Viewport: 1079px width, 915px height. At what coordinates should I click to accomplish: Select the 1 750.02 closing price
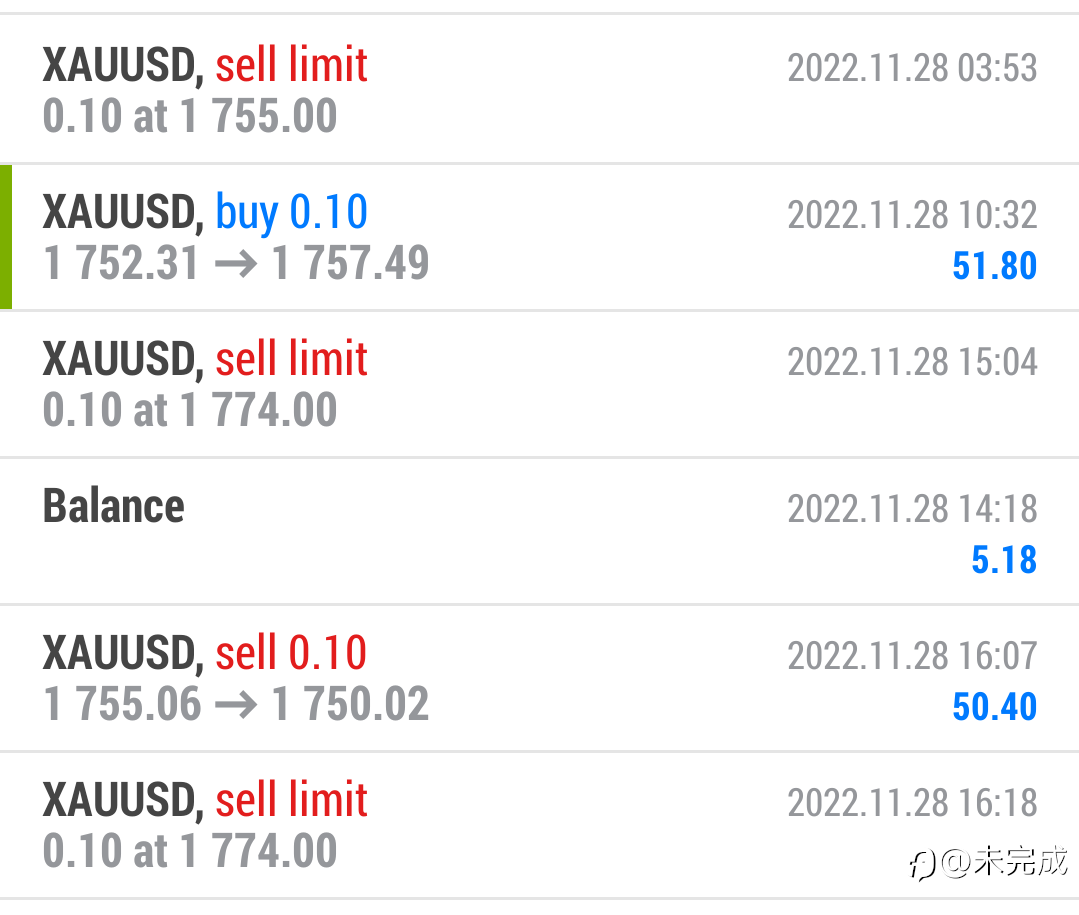(350, 704)
